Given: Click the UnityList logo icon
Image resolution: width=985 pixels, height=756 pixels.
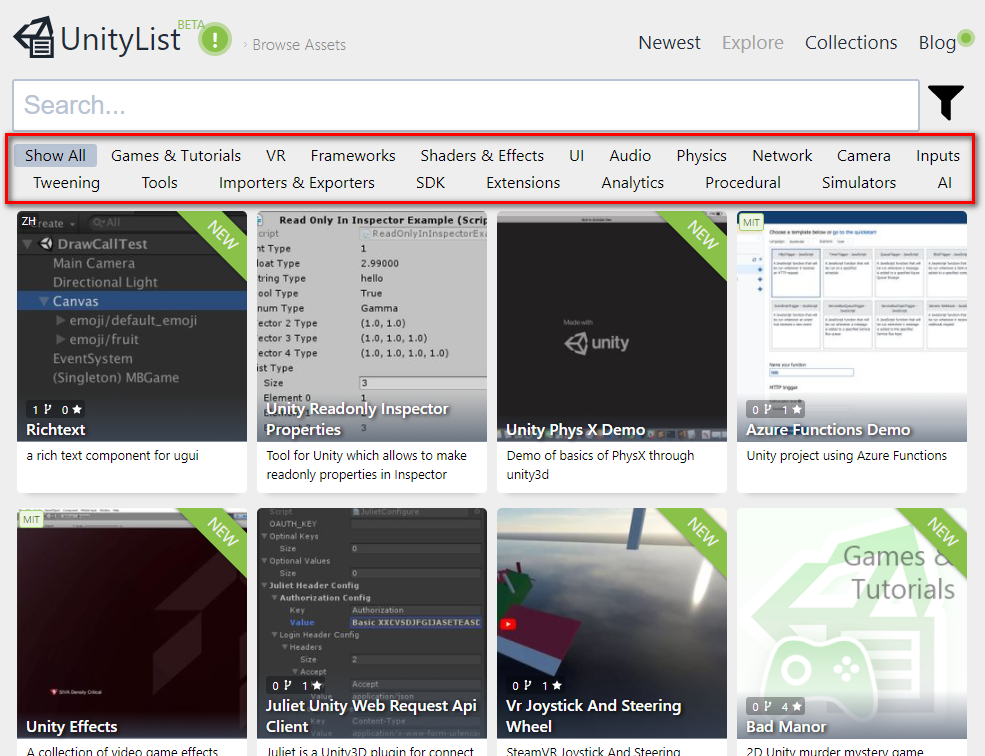Looking at the screenshot, I should point(35,38).
